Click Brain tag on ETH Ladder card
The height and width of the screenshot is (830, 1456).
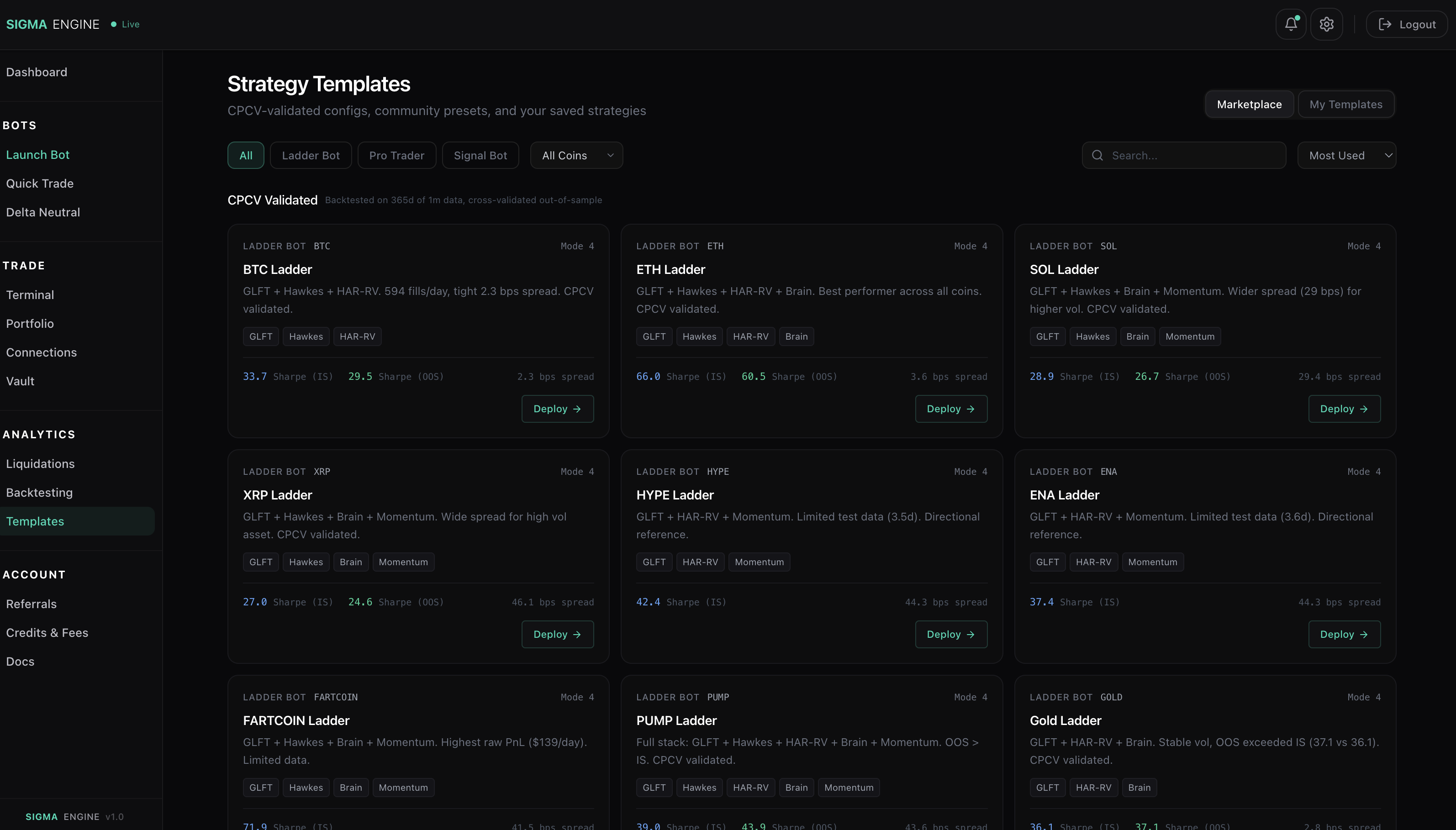click(x=797, y=336)
